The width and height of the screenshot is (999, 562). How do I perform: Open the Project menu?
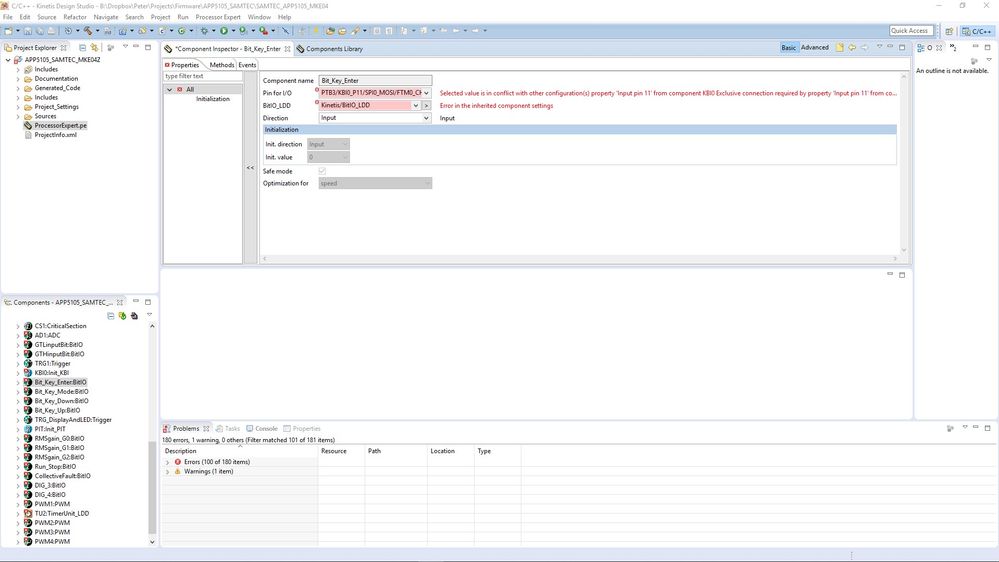[x=160, y=17]
